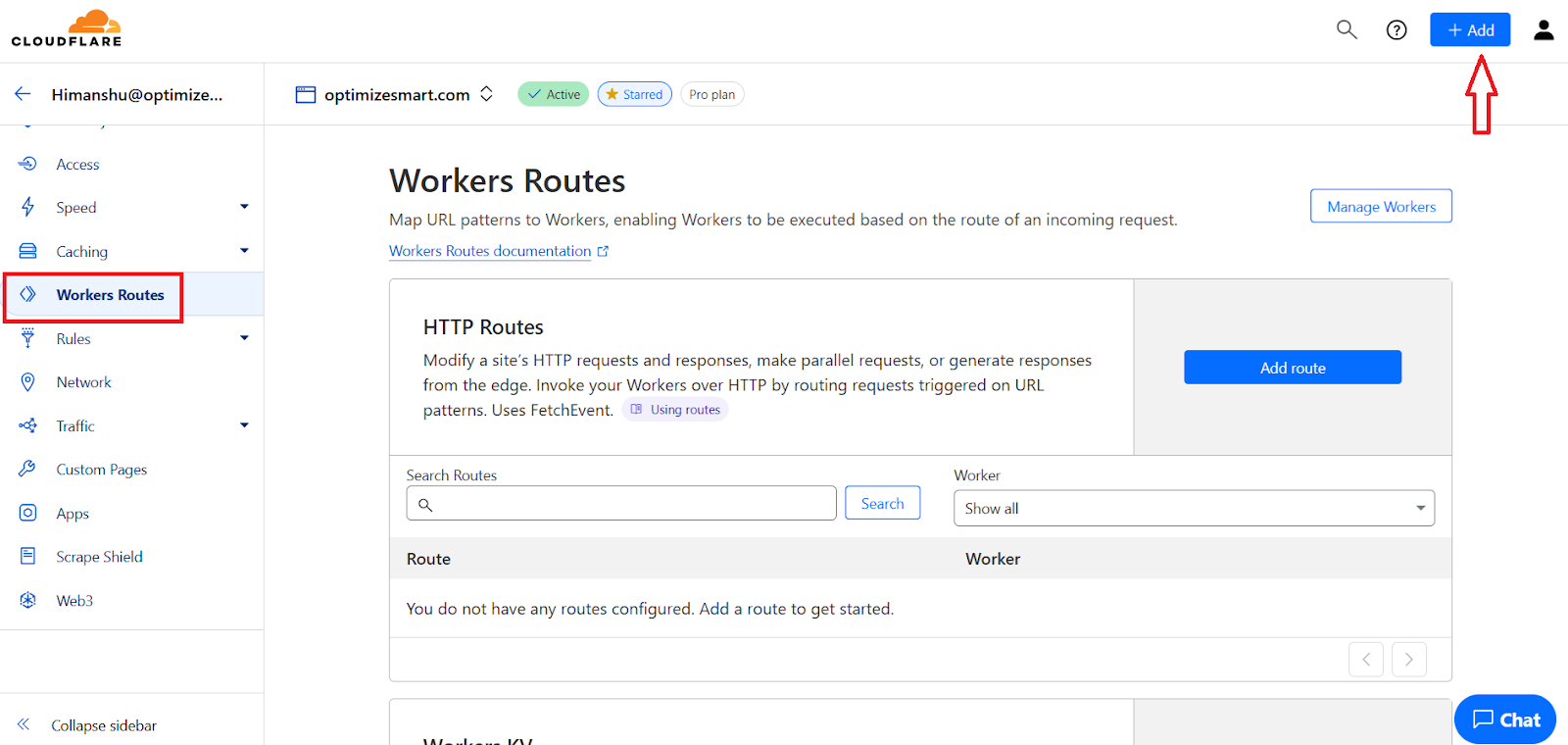Click the blue Add button in header
The width and height of the screenshot is (1568, 745).
(x=1470, y=29)
